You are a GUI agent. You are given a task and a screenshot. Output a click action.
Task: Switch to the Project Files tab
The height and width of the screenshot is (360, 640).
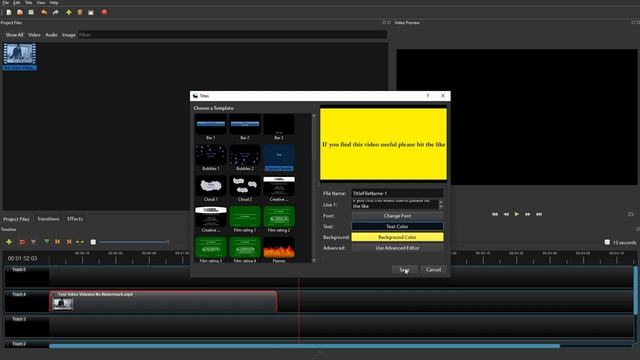pos(16,219)
